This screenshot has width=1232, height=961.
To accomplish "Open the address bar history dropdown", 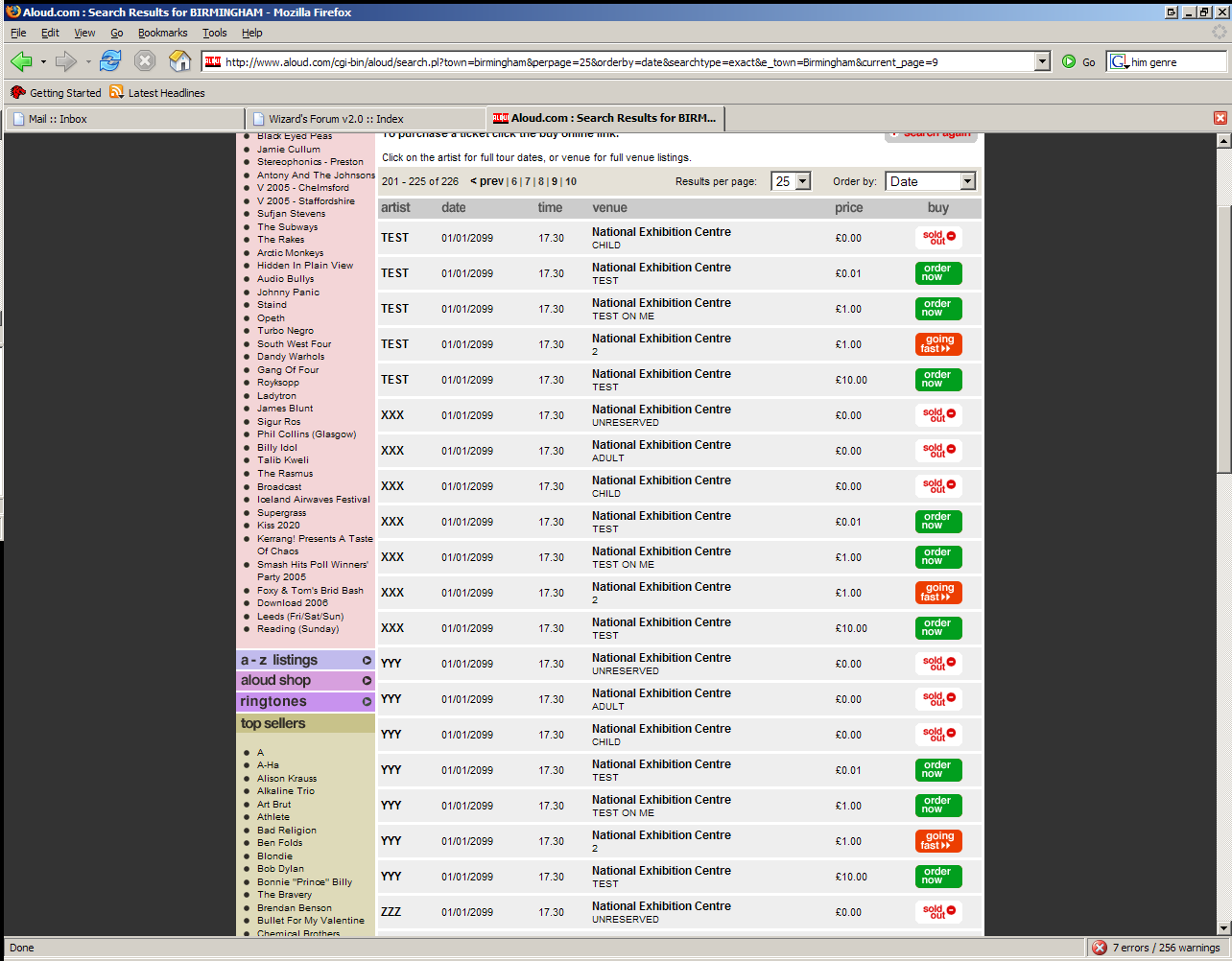I will [1043, 61].
